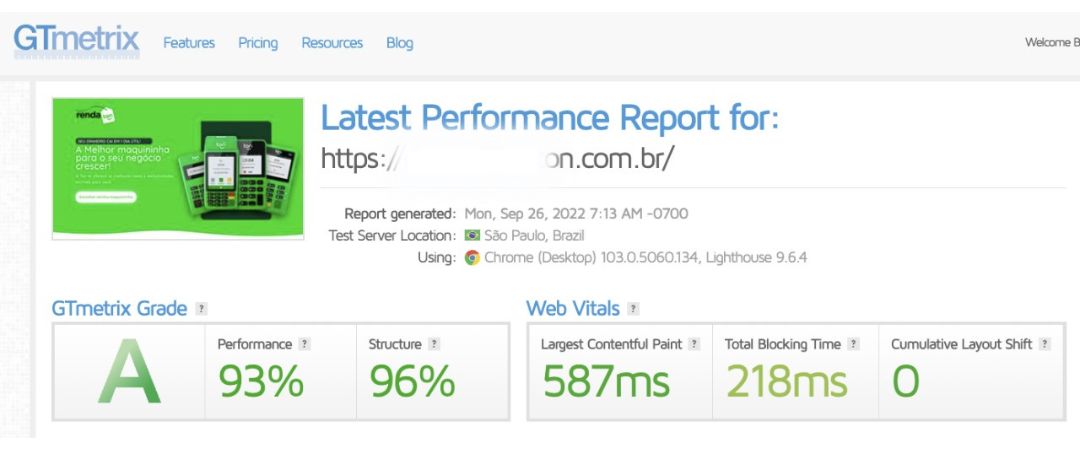
Task: Click the Cumulative Layout Shift help icon
Action: tap(1044, 344)
